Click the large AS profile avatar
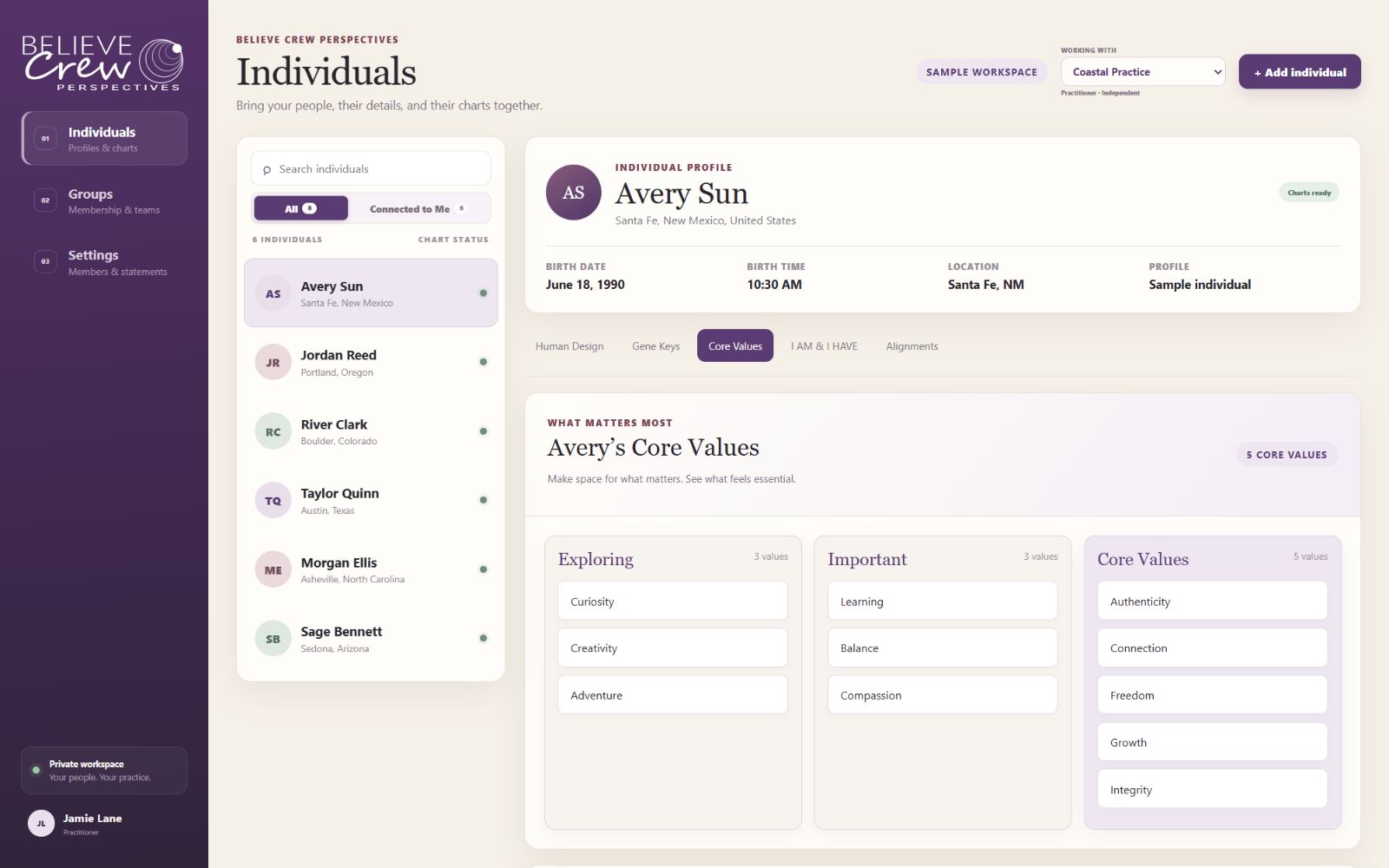Image resolution: width=1389 pixels, height=868 pixels. pos(573,193)
